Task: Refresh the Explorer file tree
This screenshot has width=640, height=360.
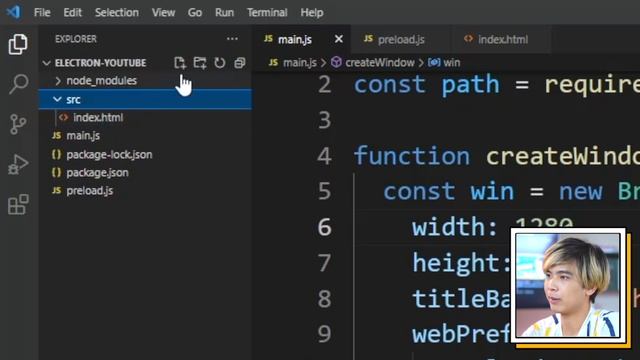Action: tap(220, 63)
